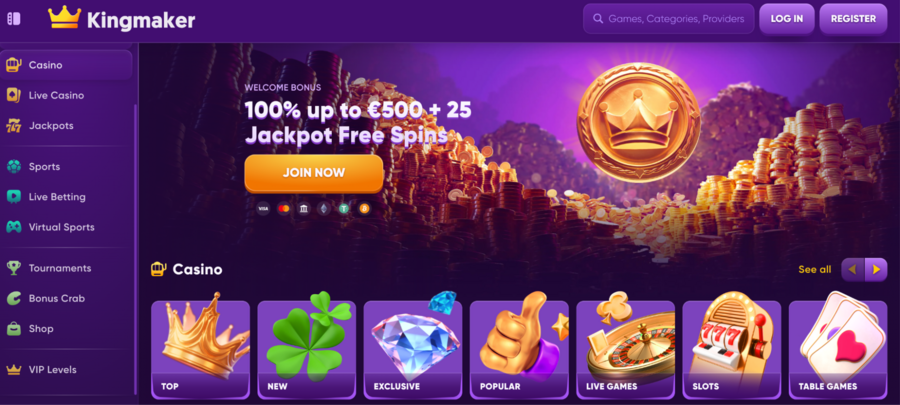Viewport: 900px width, 405px height.
Task: Open the Bonus Crab page
Action: click(57, 298)
